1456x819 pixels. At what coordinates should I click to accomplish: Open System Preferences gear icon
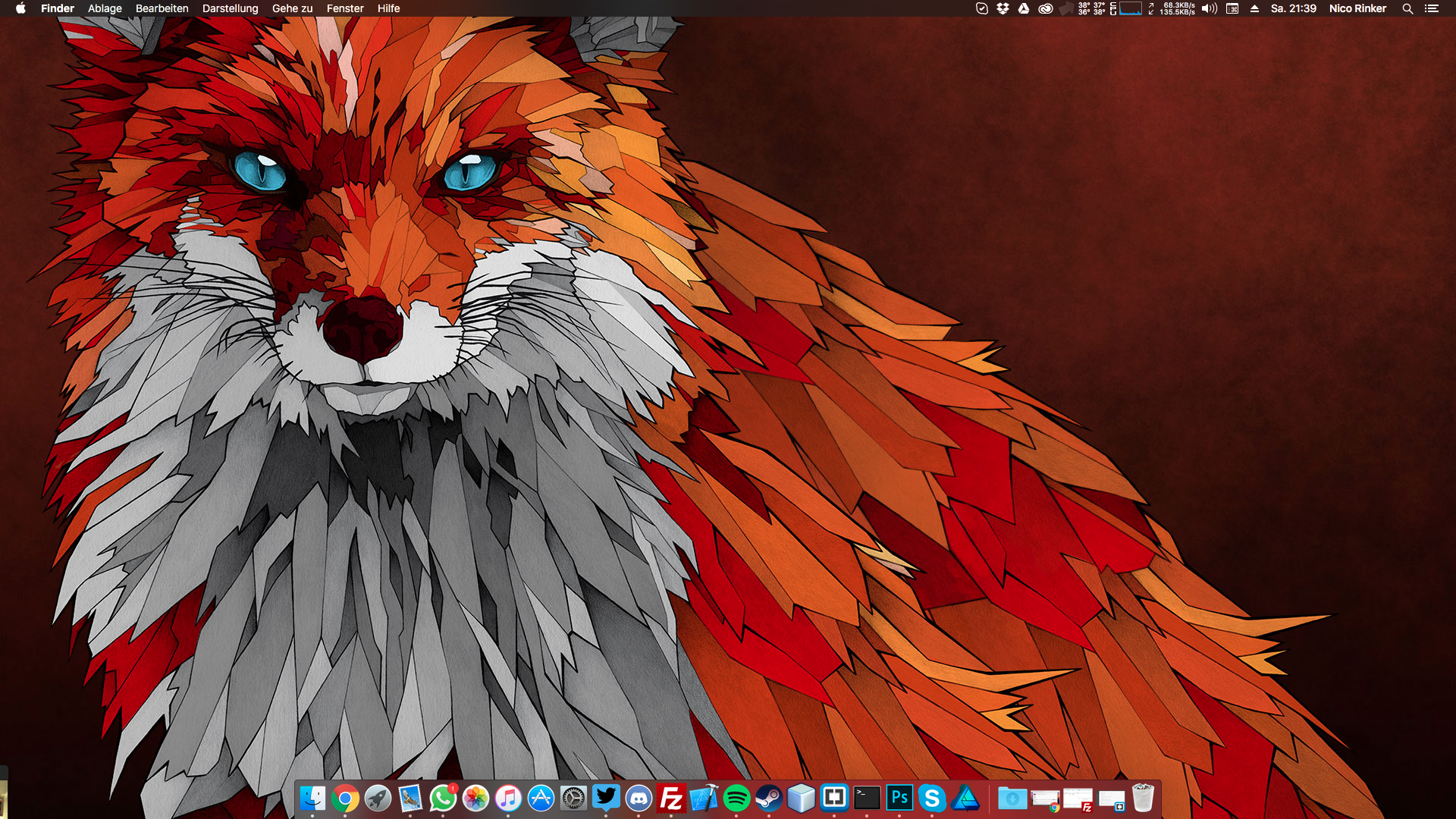[573, 798]
